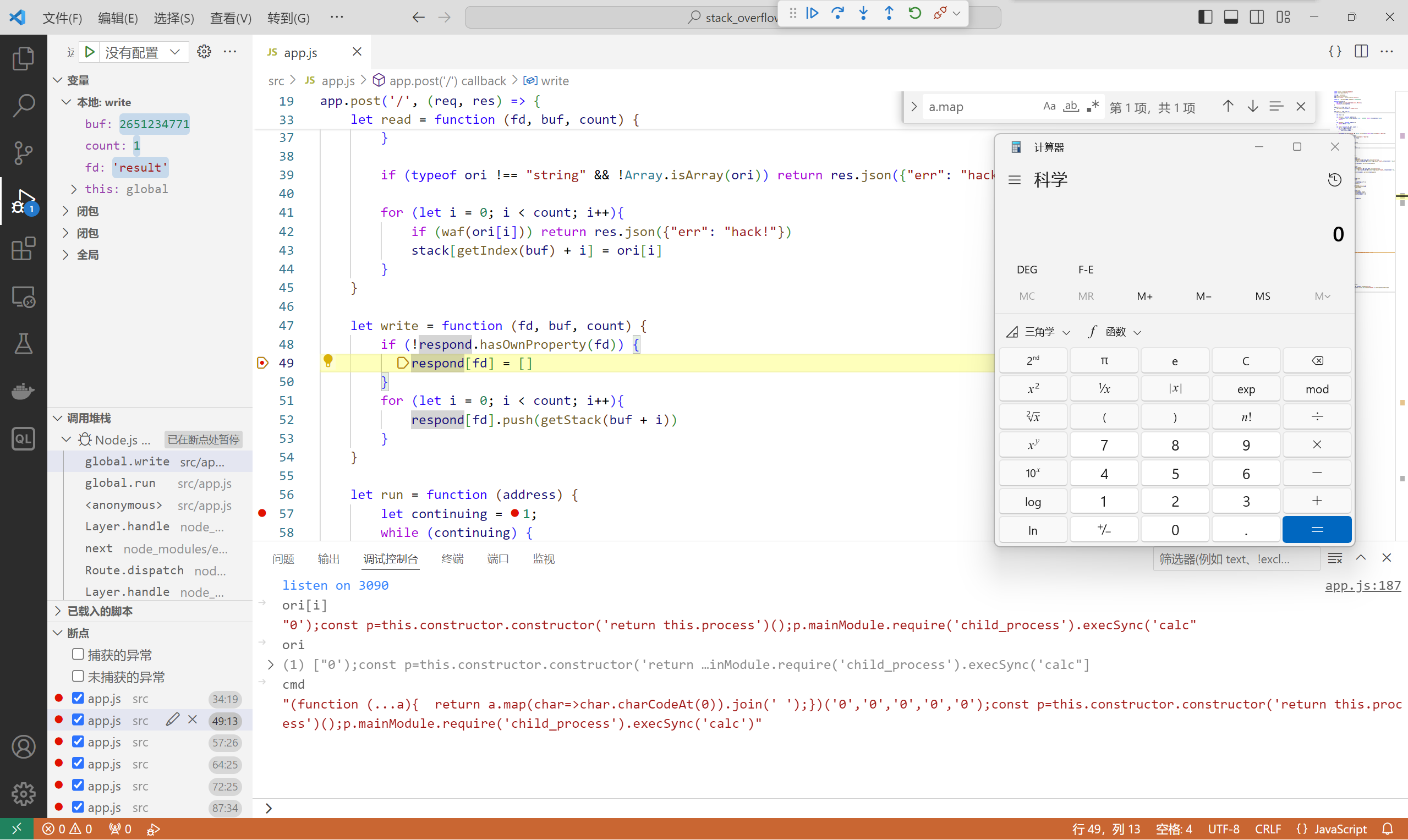The image size is (1408, 840).
Task: Click breakpoint marker on line 57
Action: [x=262, y=513]
